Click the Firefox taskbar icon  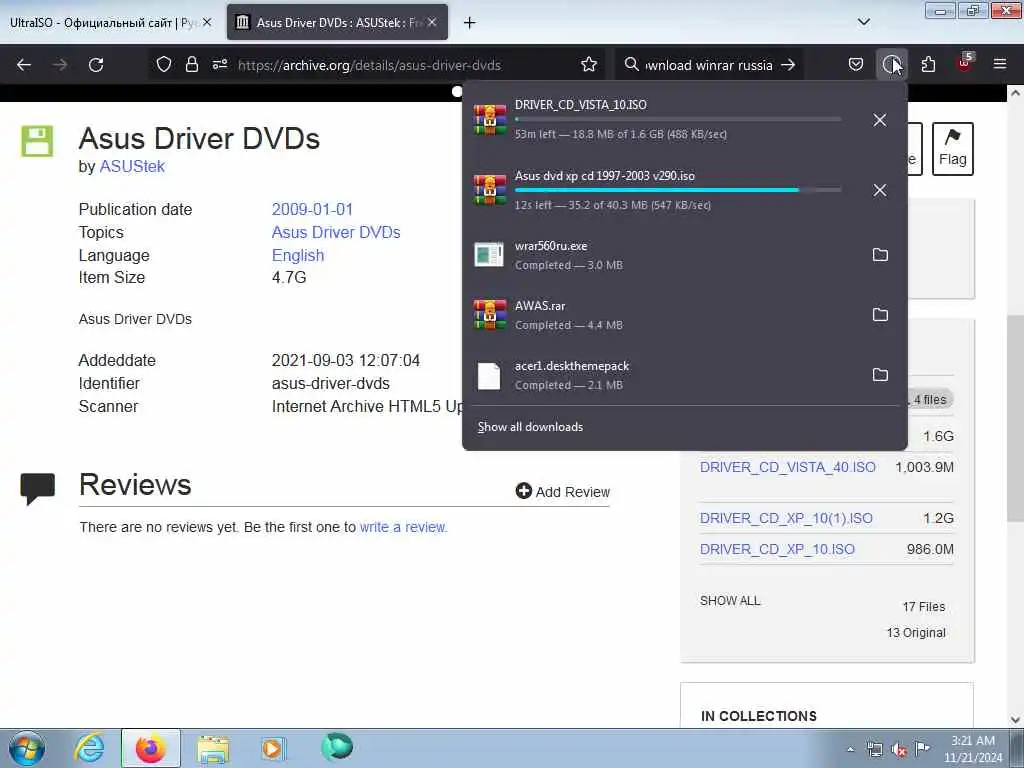(150, 748)
